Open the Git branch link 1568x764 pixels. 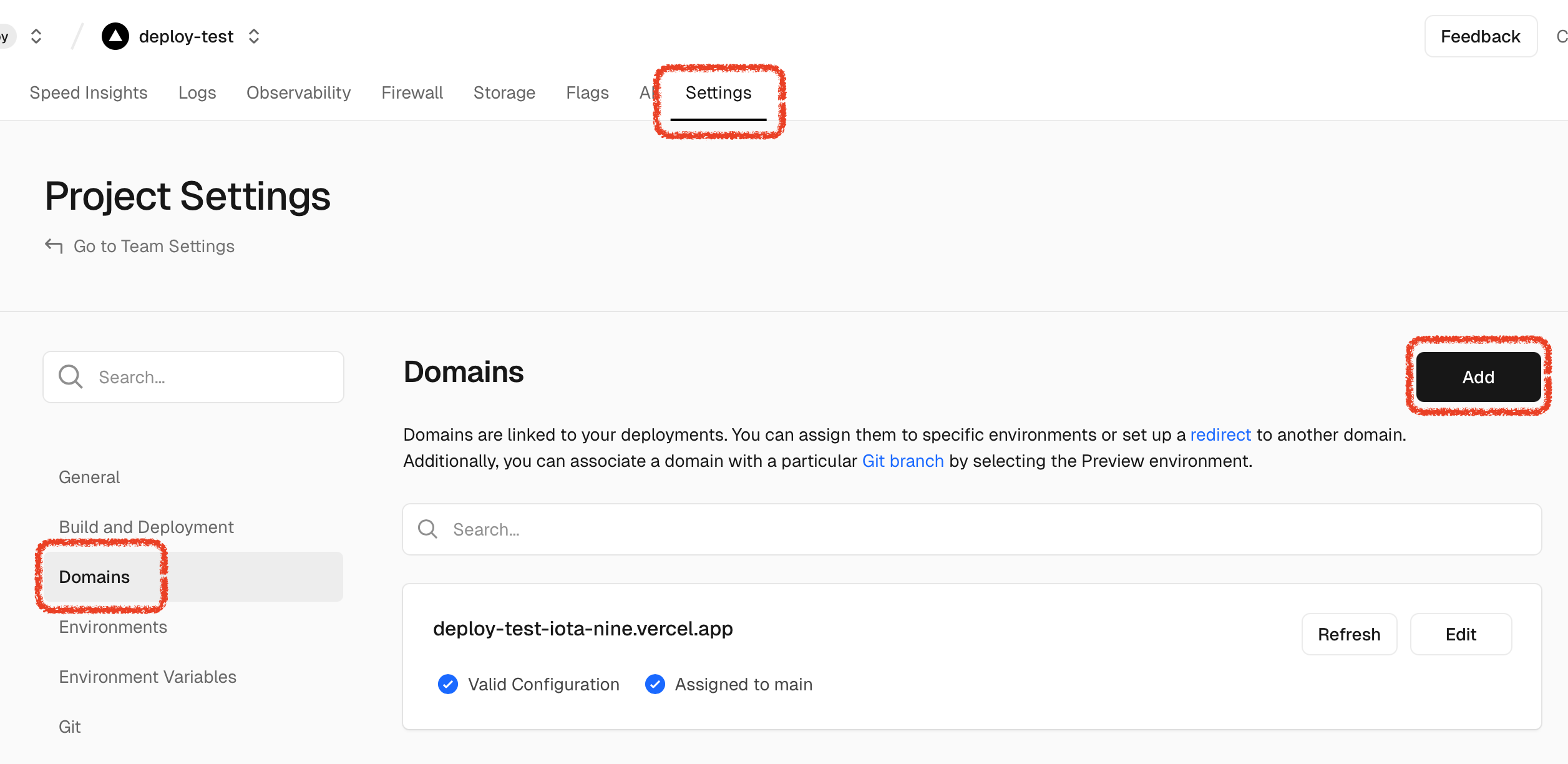(x=902, y=461)
